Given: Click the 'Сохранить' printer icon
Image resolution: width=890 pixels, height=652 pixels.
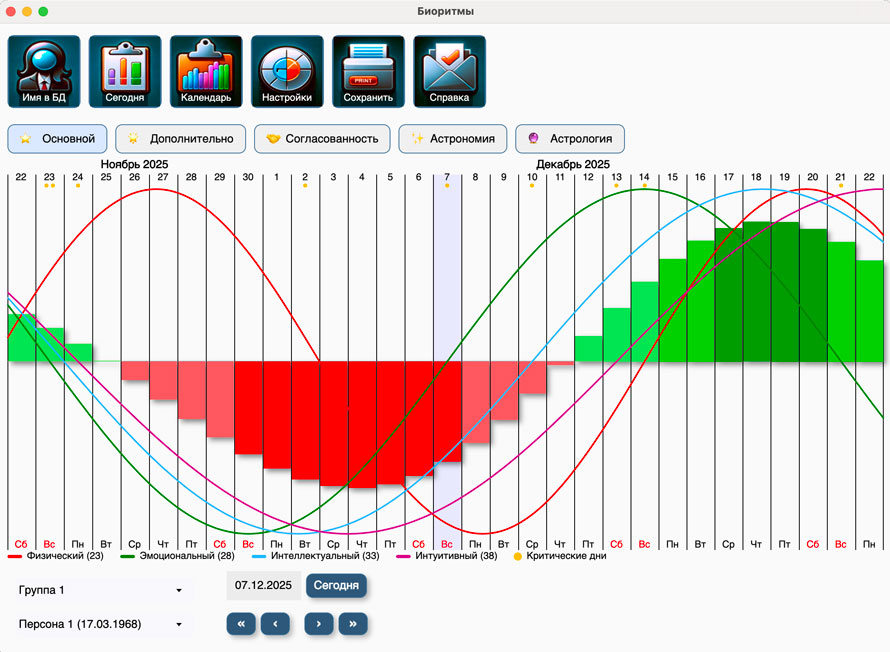Looking at the screenshot, I should click(x=368, y=72).
